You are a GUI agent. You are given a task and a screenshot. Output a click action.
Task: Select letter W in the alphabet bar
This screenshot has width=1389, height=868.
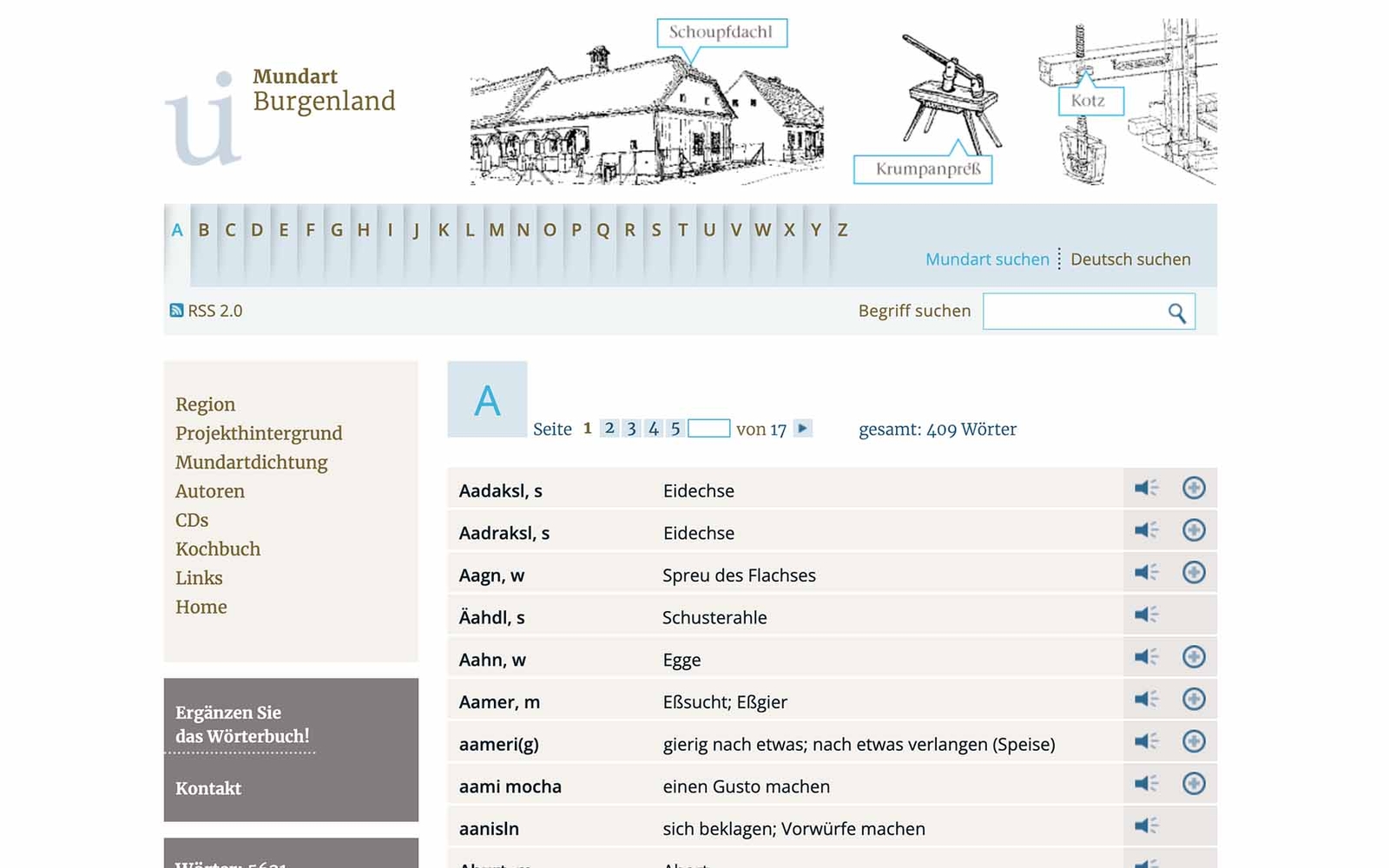coord(762,230)
